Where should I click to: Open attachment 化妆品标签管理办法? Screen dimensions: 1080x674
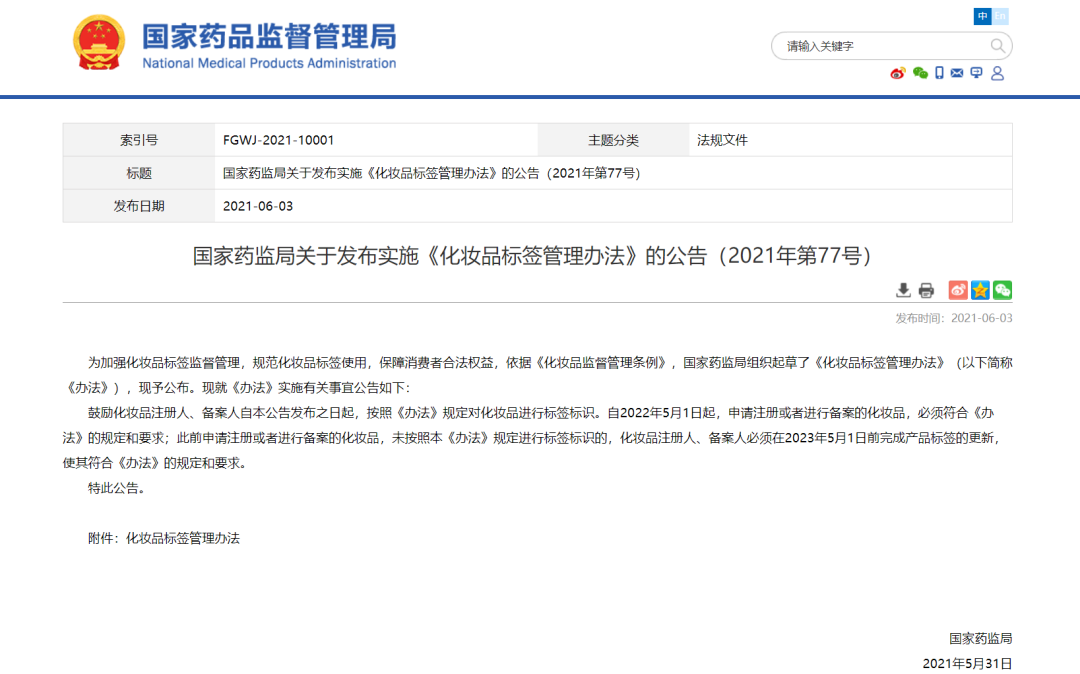[x=183, y=538]
